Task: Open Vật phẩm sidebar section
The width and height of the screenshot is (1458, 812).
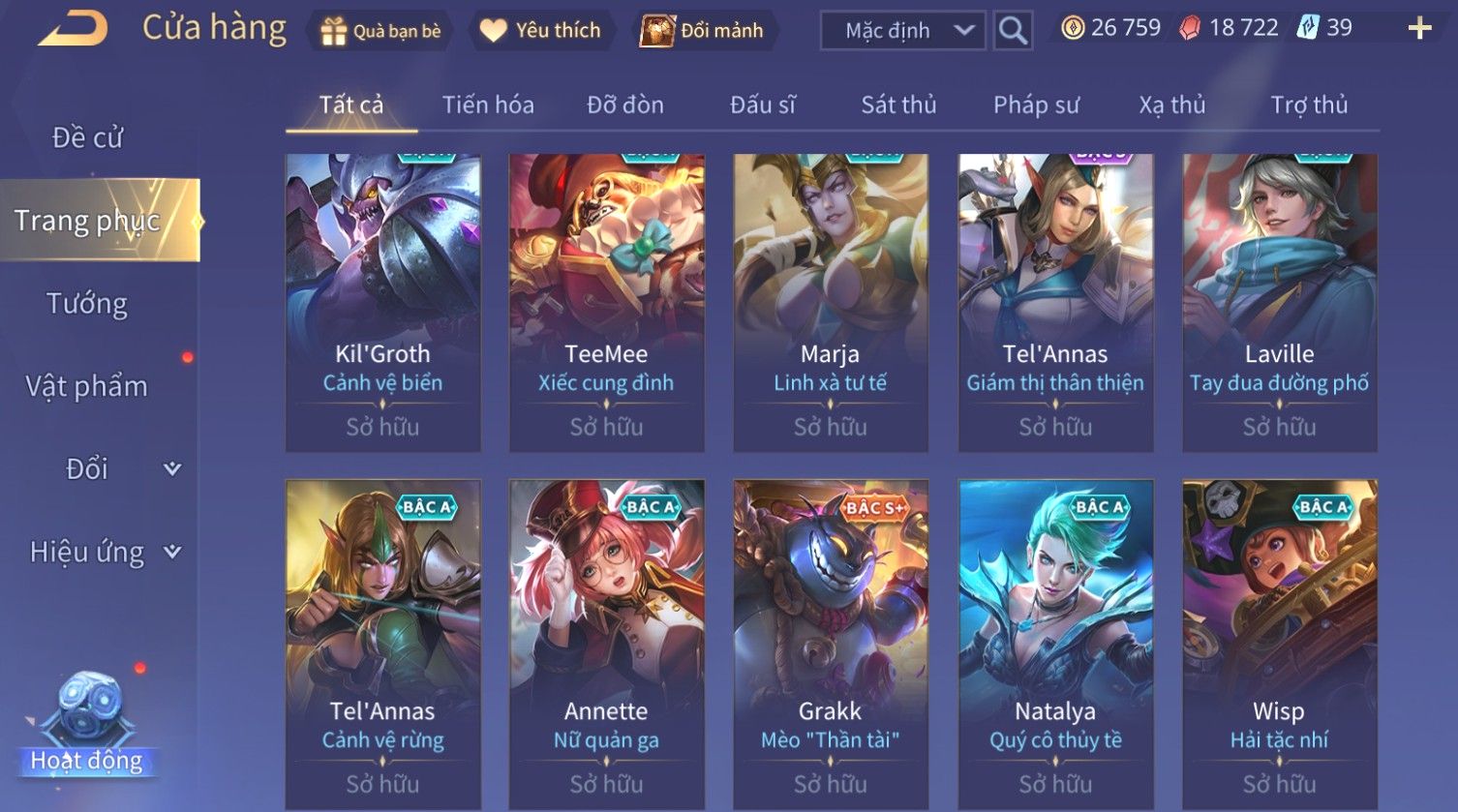Action: pos(87,386)
